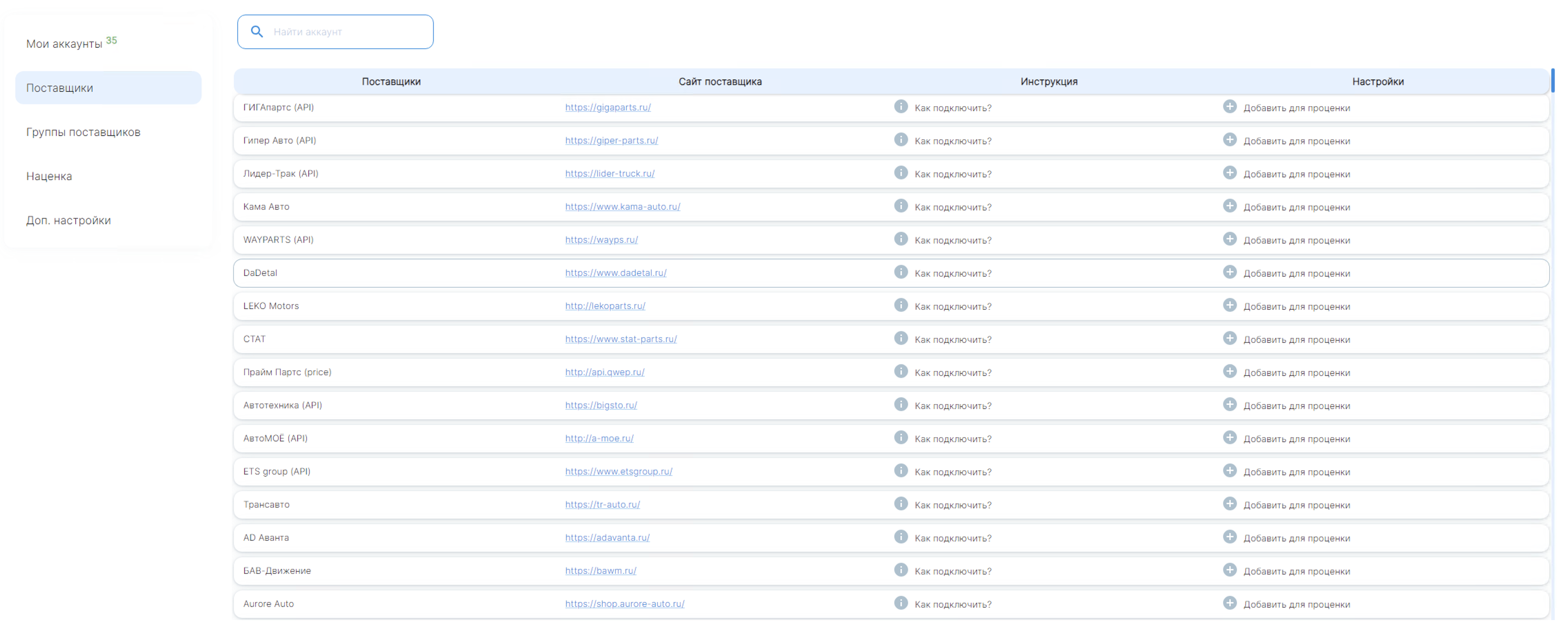Open info icon for Лидер-Трак (API) row
The width and height of the screenshot is (1568, 636).
click(901, 173)
